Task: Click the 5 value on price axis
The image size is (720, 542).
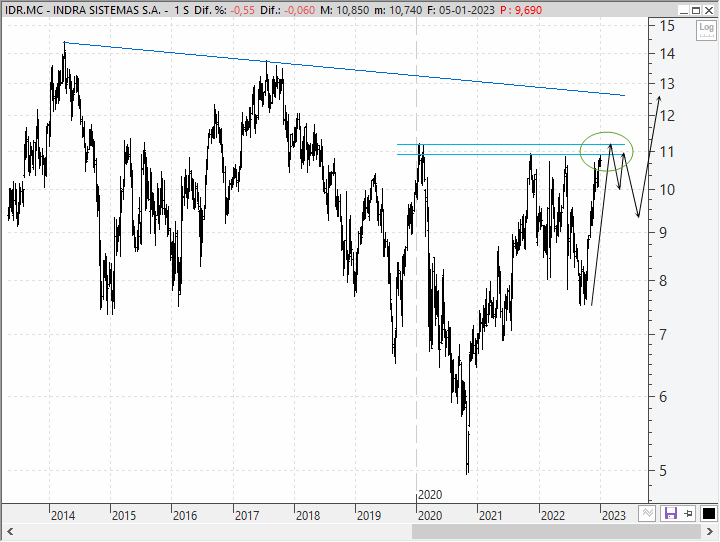Action: [663, 470]
